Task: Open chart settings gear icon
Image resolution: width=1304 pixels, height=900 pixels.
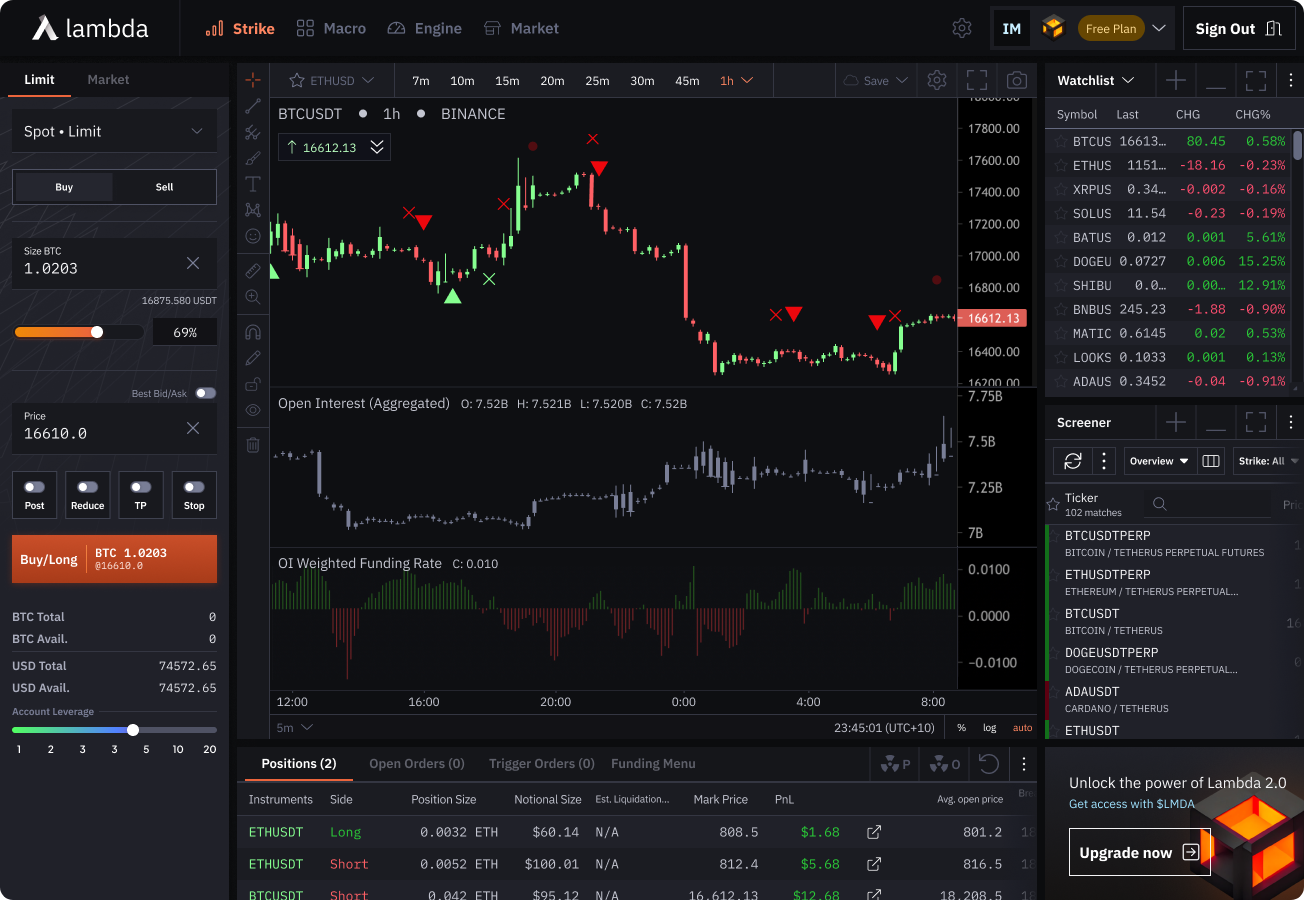Action: [x=937, y=81]
